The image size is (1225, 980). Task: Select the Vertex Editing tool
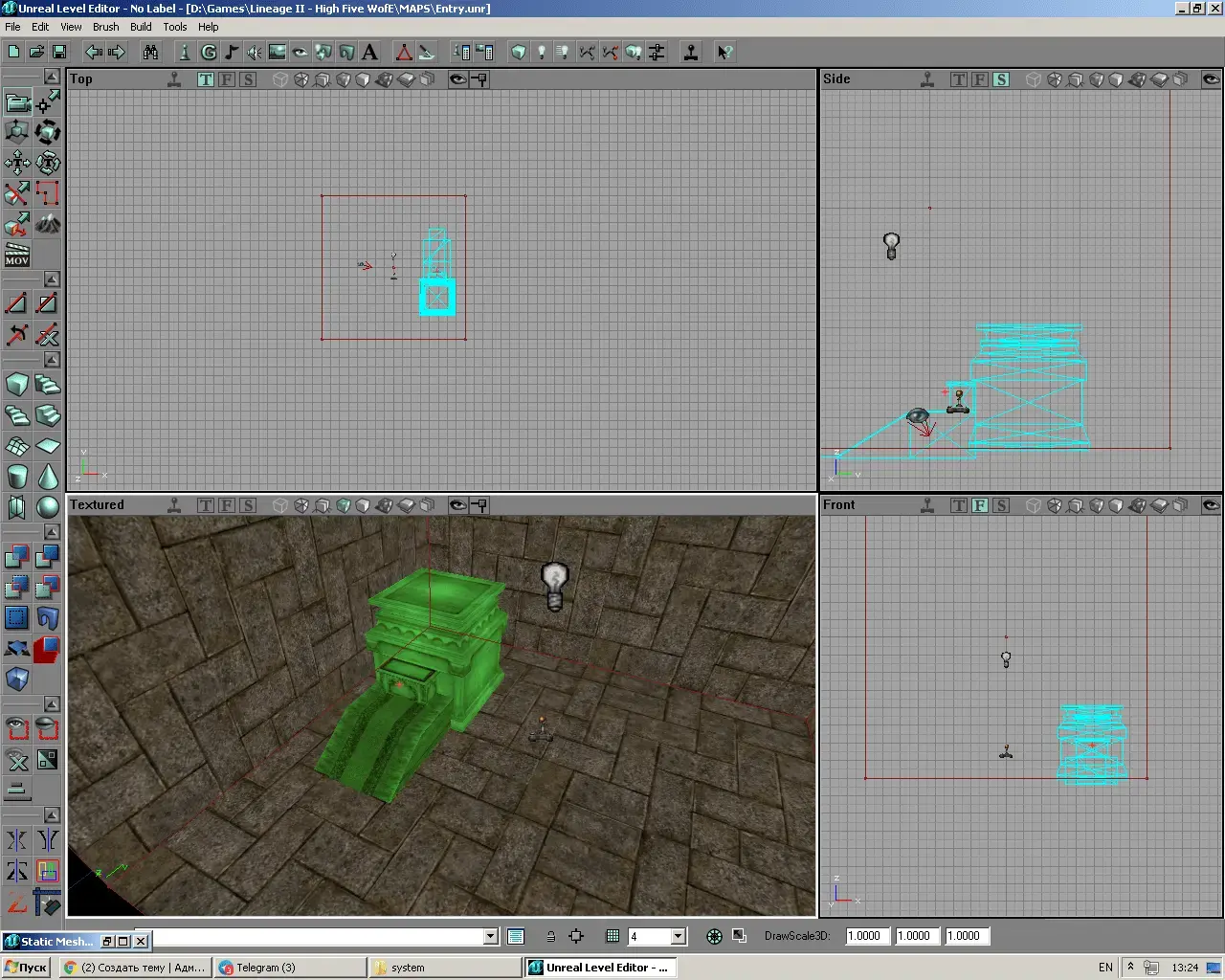(47, 102)
